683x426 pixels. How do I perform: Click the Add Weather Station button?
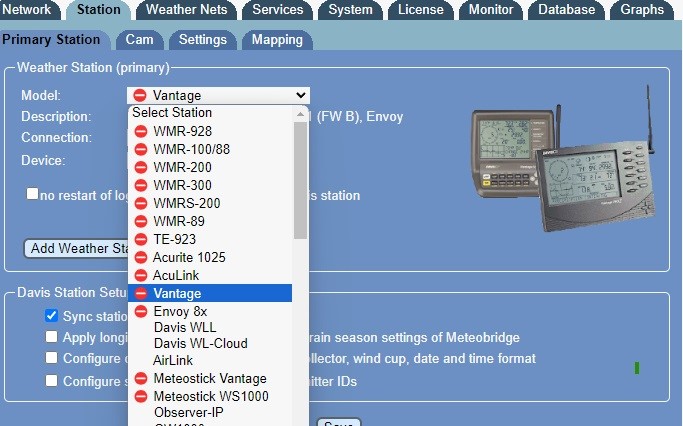[x=77, y=248]
